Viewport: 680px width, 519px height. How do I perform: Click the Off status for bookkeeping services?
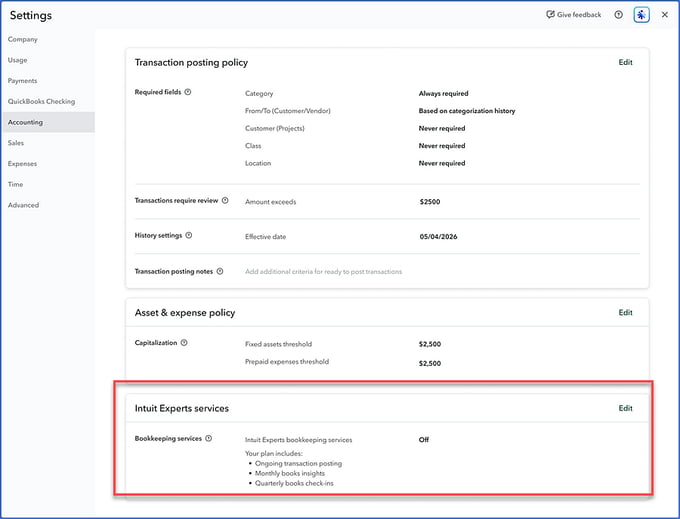pos(424,440)
